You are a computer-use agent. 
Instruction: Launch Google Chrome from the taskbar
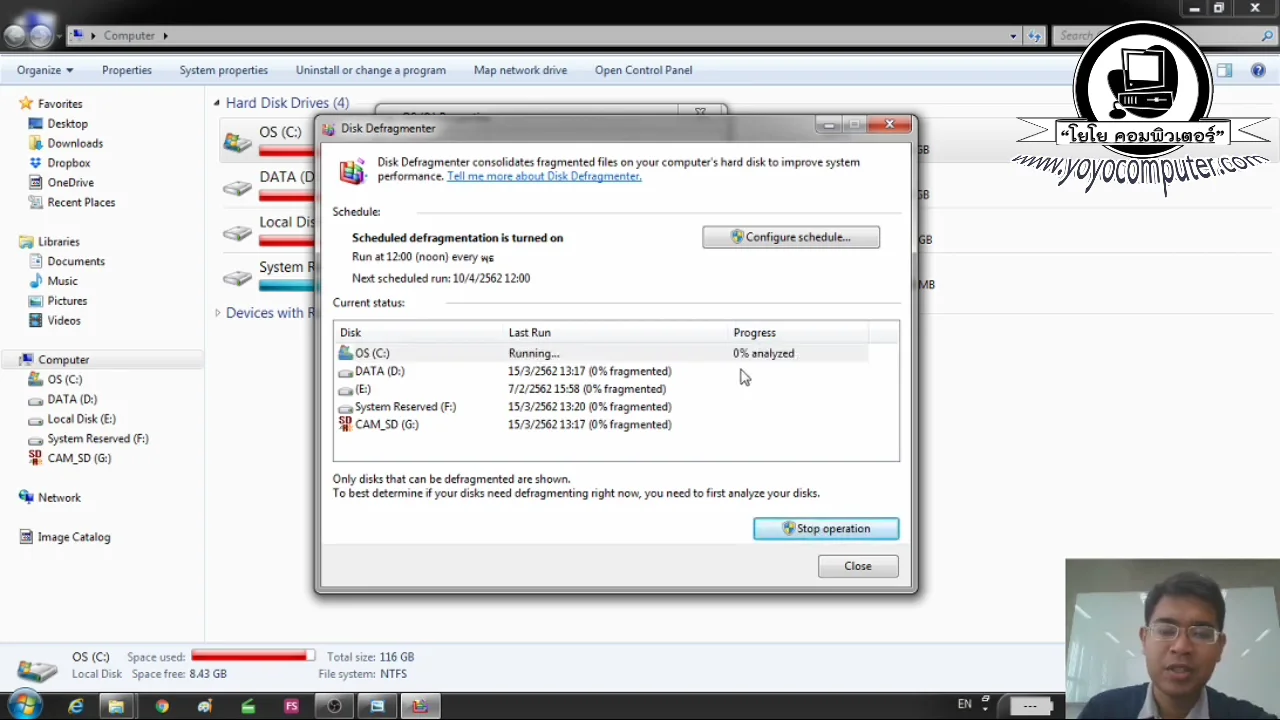click(162, 706)
